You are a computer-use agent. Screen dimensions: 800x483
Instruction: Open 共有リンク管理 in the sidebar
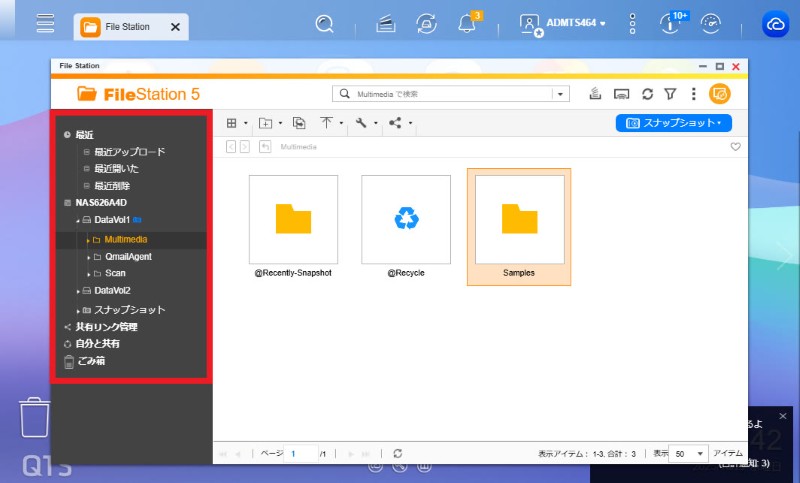coord(106,326)
